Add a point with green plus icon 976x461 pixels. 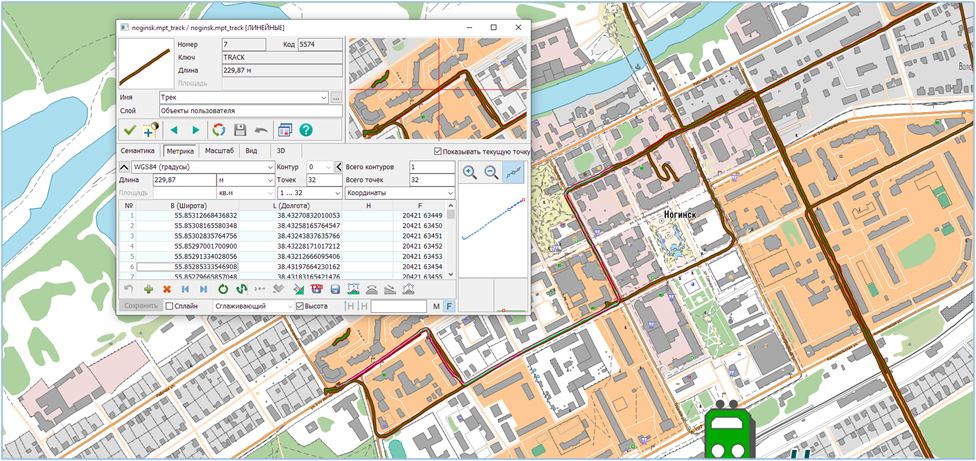tap(148, 289)
